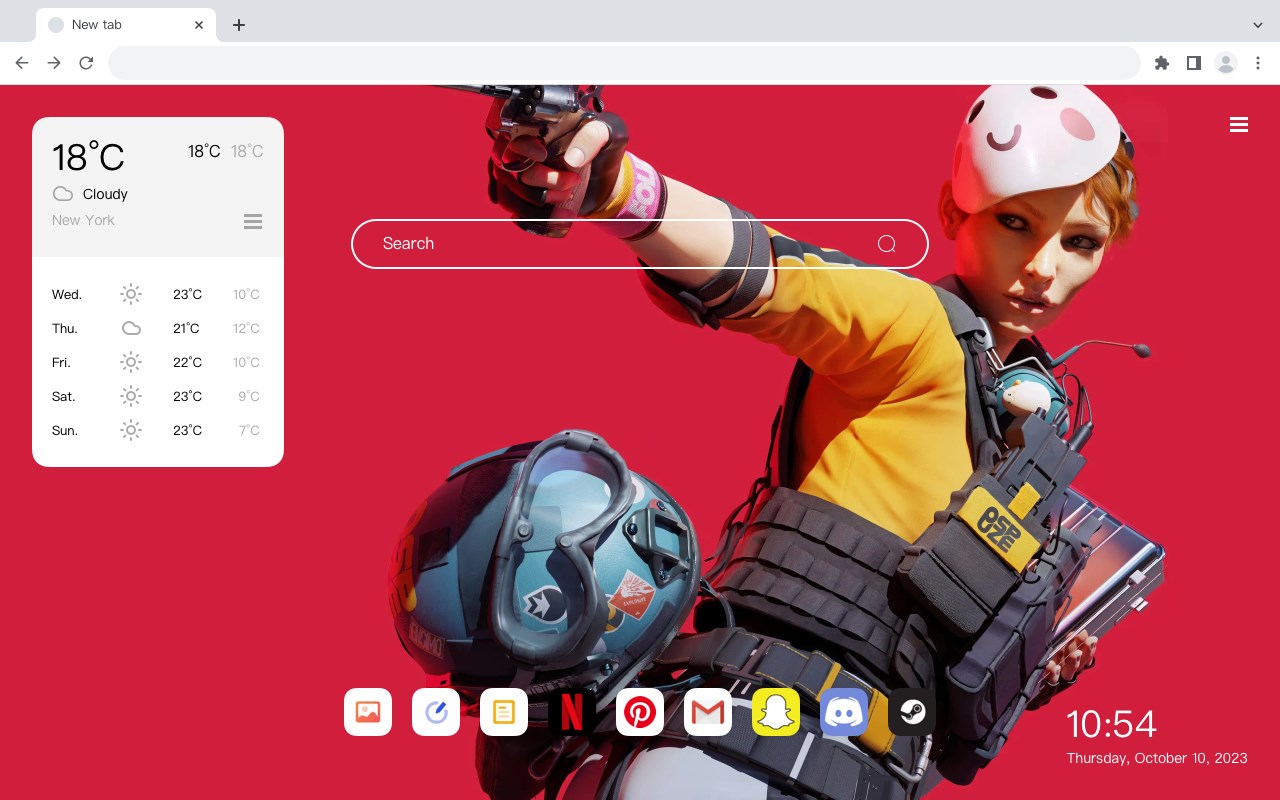Open the Chrome three-dot menu

(1258, 63)
